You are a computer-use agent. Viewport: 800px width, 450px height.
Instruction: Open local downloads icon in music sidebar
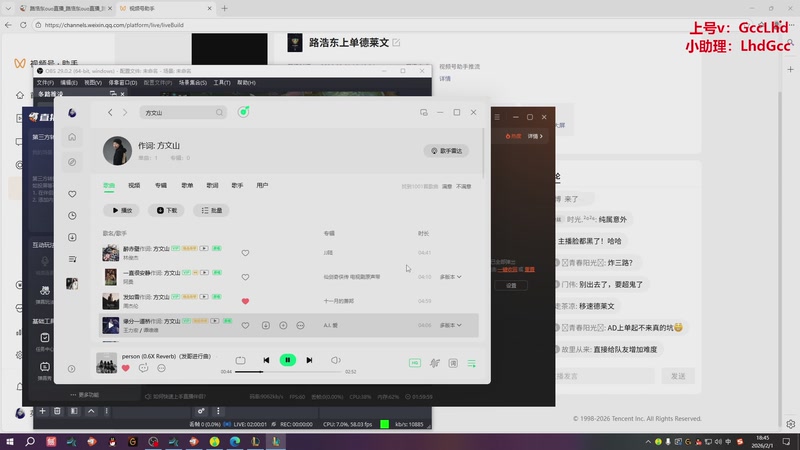pos(72,237)
